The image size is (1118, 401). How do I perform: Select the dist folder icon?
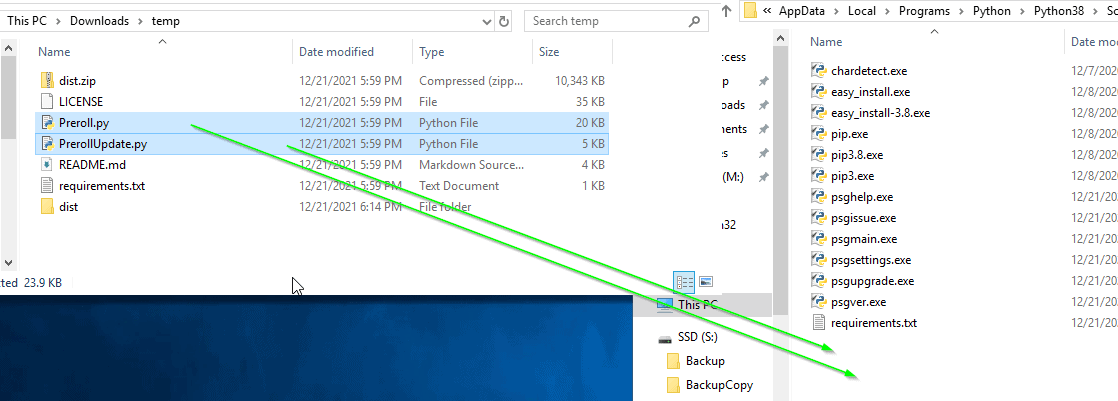click(x=47, y=207)
